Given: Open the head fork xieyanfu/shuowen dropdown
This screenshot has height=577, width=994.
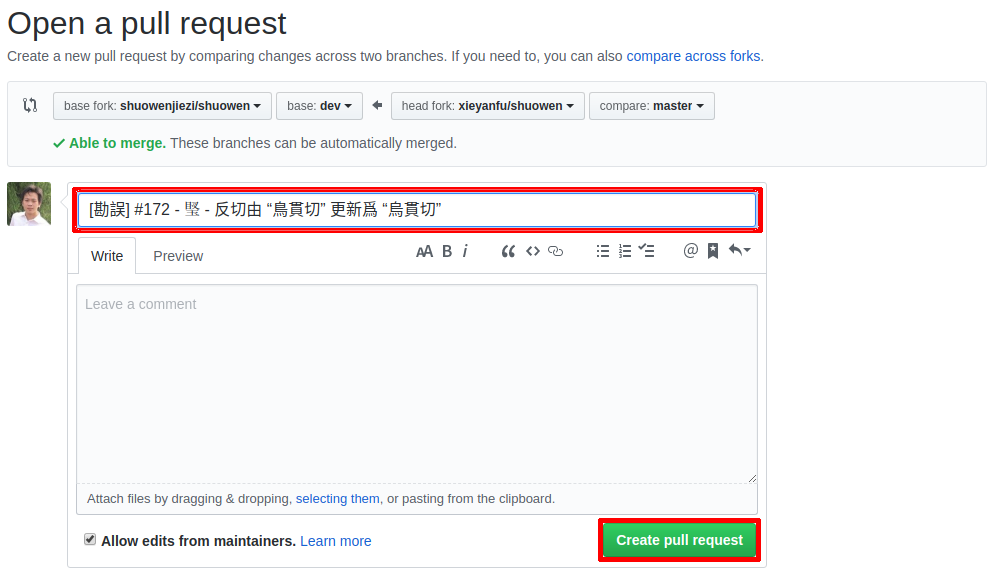Looking at the screenshot, I should (487, 106).
